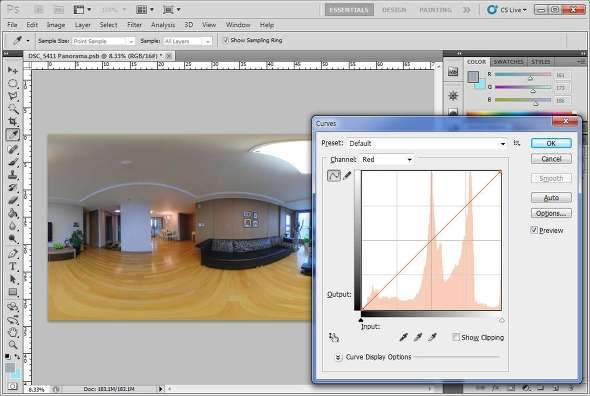Select the Zoom tool in toolbox
This screenshot has height=396, width=590.
point(12,345)
